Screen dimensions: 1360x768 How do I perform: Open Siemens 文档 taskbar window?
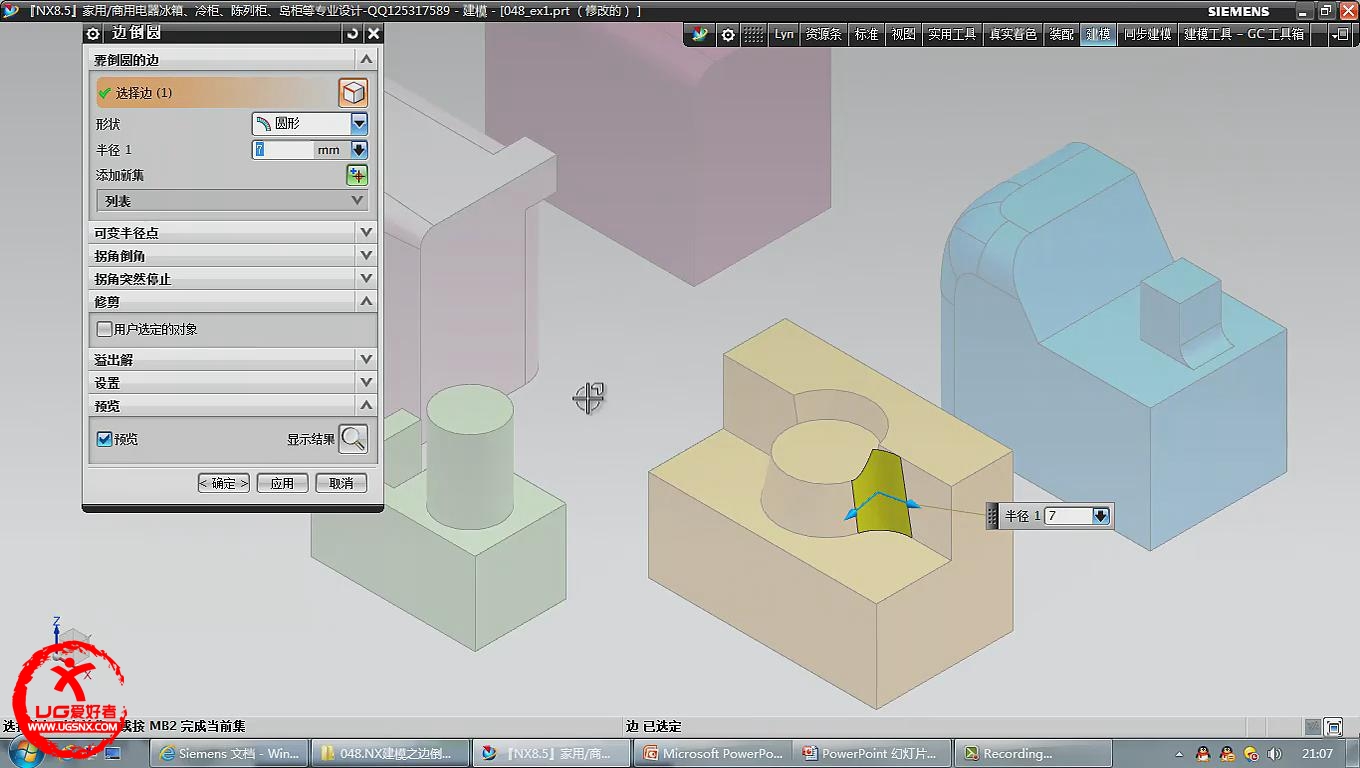(228, 753)
